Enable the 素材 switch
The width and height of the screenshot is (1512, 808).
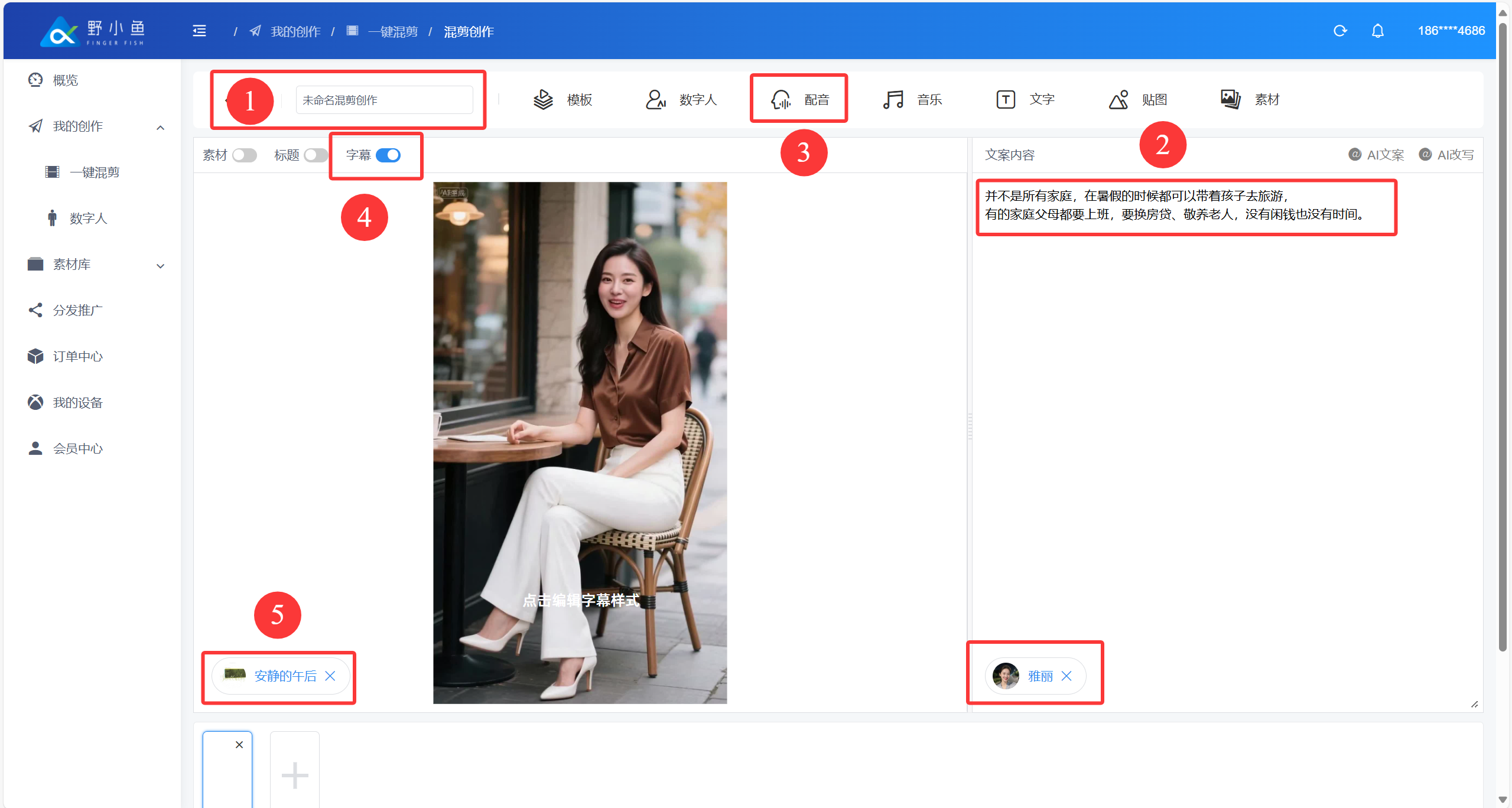click(244, 155)
